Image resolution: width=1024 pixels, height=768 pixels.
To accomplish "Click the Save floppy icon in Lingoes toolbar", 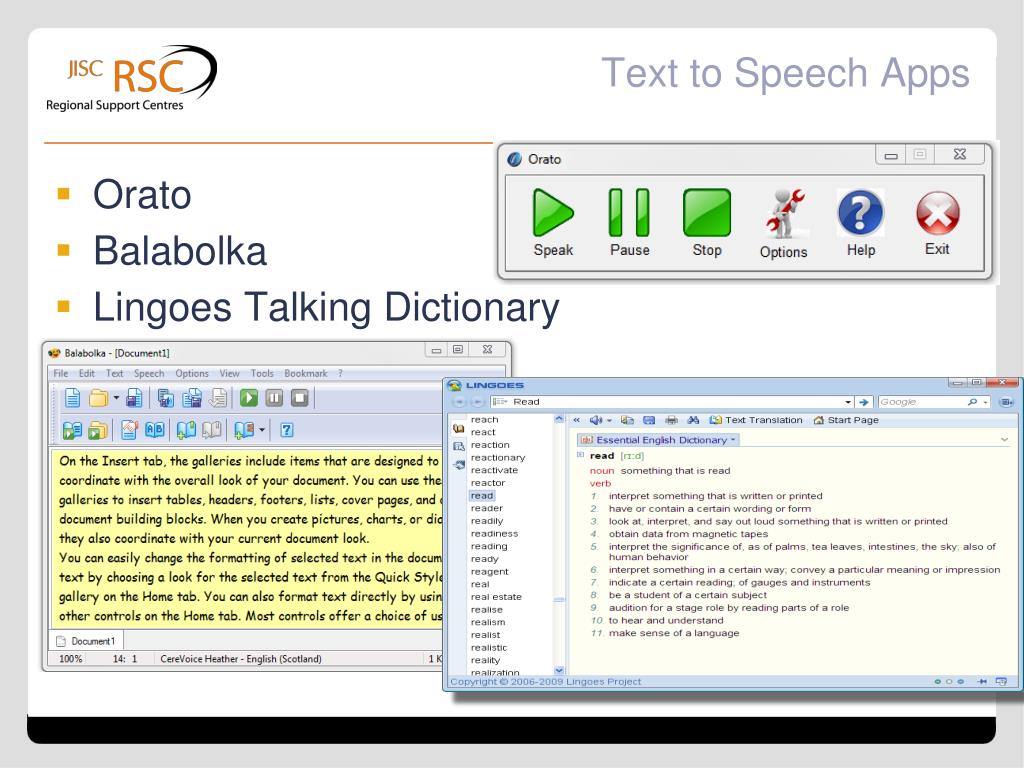I will [649, 420].
